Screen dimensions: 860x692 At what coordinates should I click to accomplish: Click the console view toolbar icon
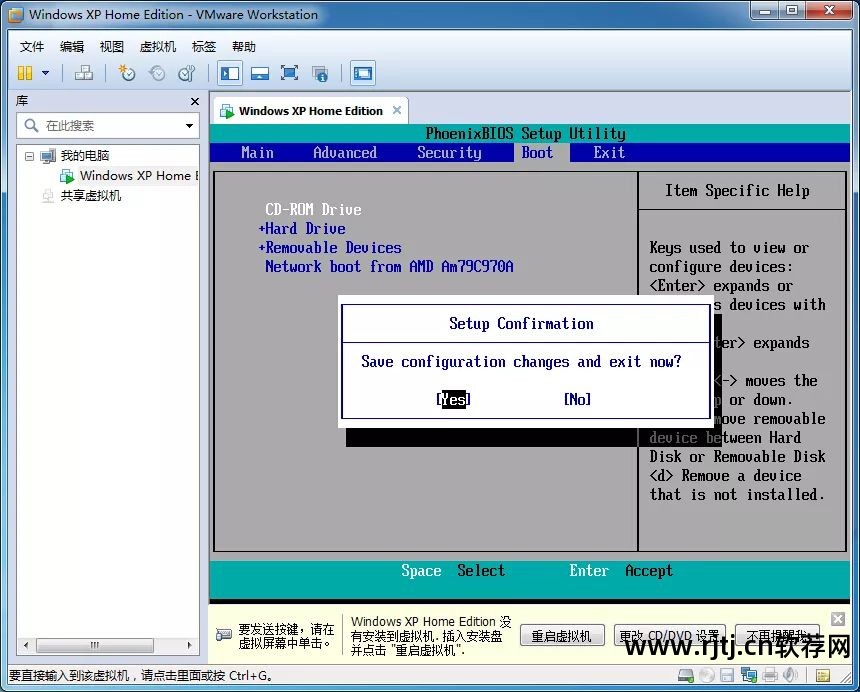(363, 73)
